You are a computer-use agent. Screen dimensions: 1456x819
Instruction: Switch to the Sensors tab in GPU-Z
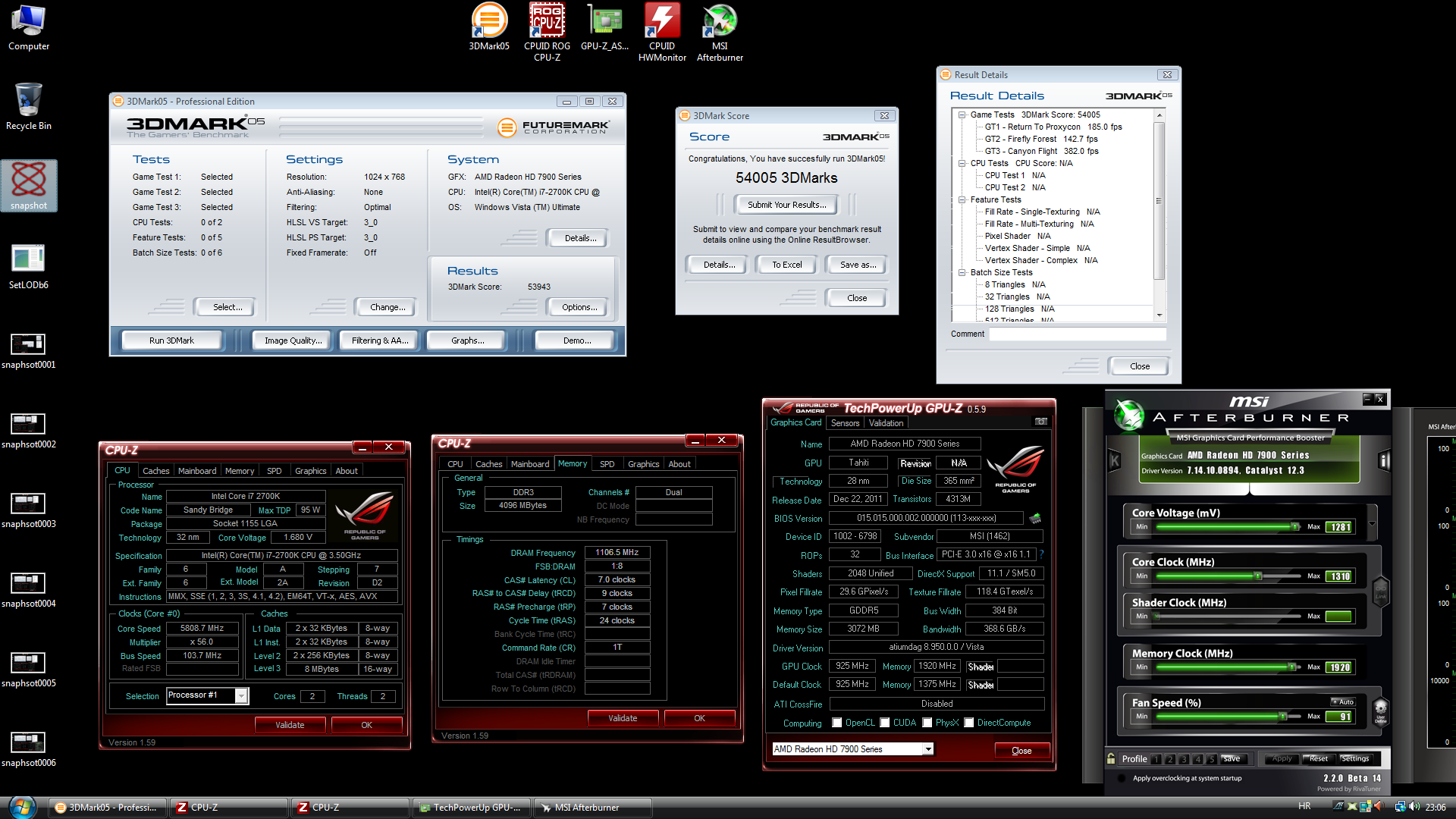coord(845,423)
